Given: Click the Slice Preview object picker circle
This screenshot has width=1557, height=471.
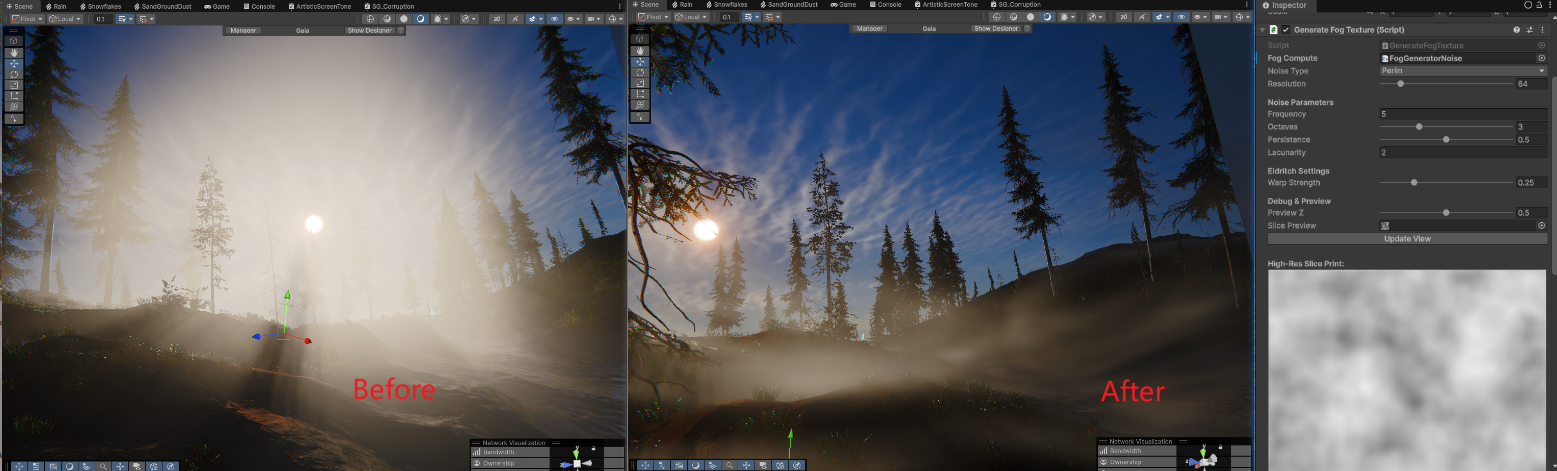Looking at the screenshot, I should coord(1541,225).
